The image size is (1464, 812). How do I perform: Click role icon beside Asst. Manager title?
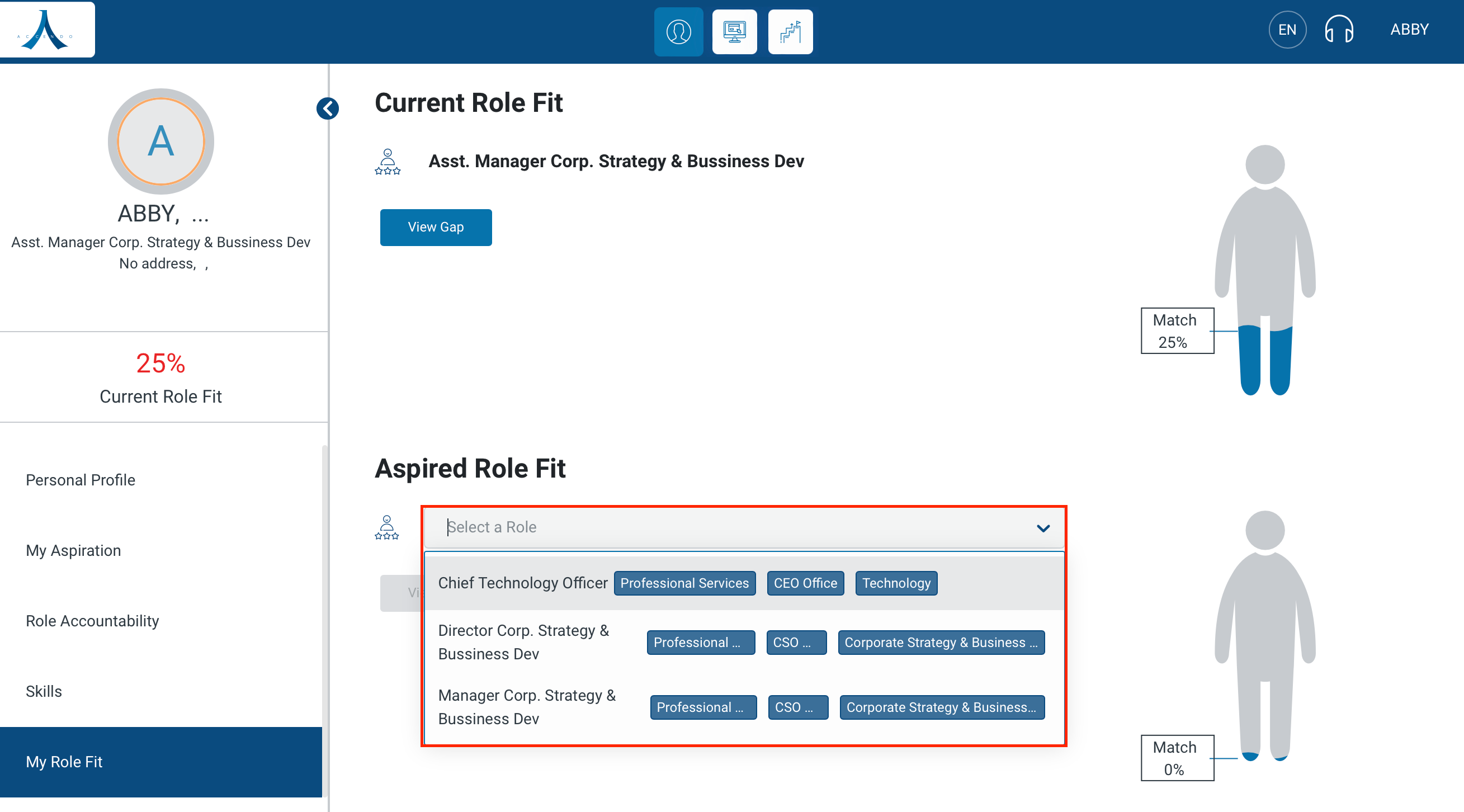pos(388,162)
